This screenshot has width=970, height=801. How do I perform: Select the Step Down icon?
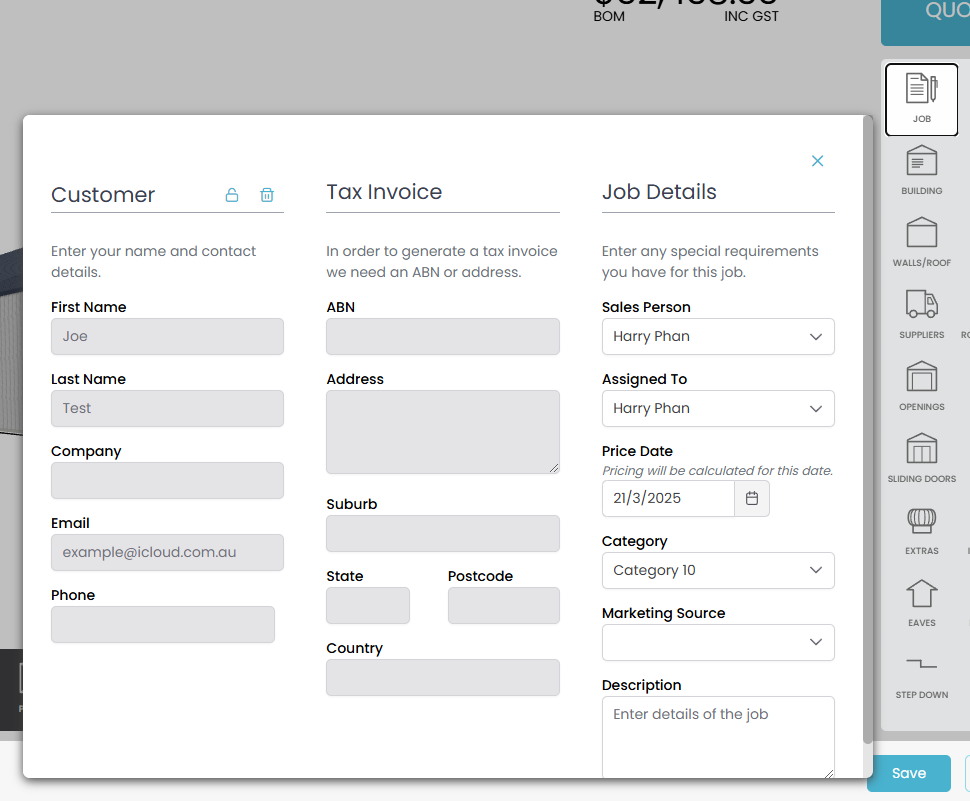[x=921, y=666]
